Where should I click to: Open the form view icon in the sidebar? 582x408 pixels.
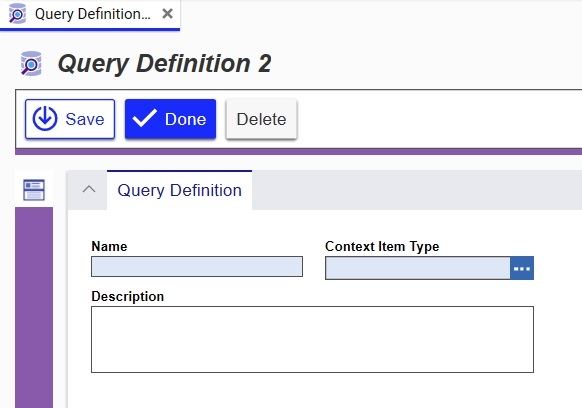pyautogui.click(x=34, y=190)
